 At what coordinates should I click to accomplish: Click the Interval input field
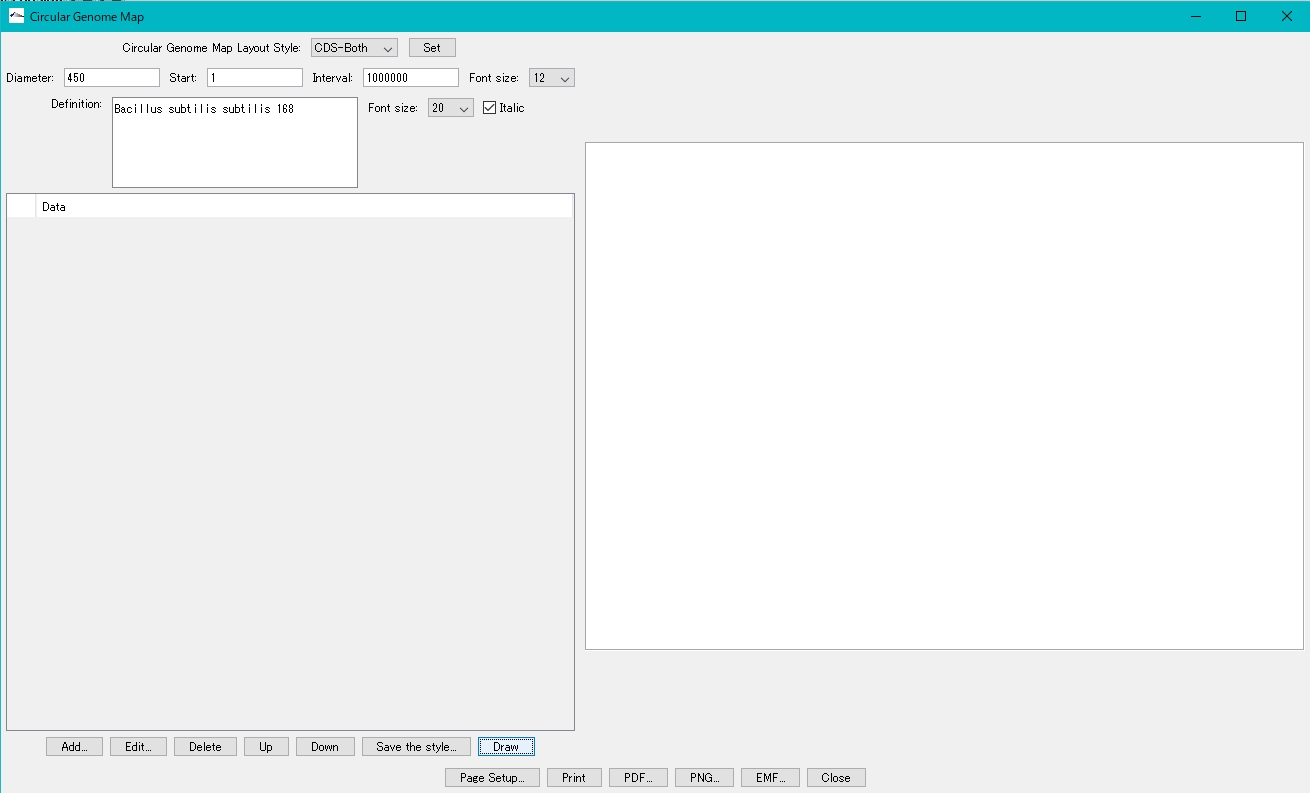411,78
